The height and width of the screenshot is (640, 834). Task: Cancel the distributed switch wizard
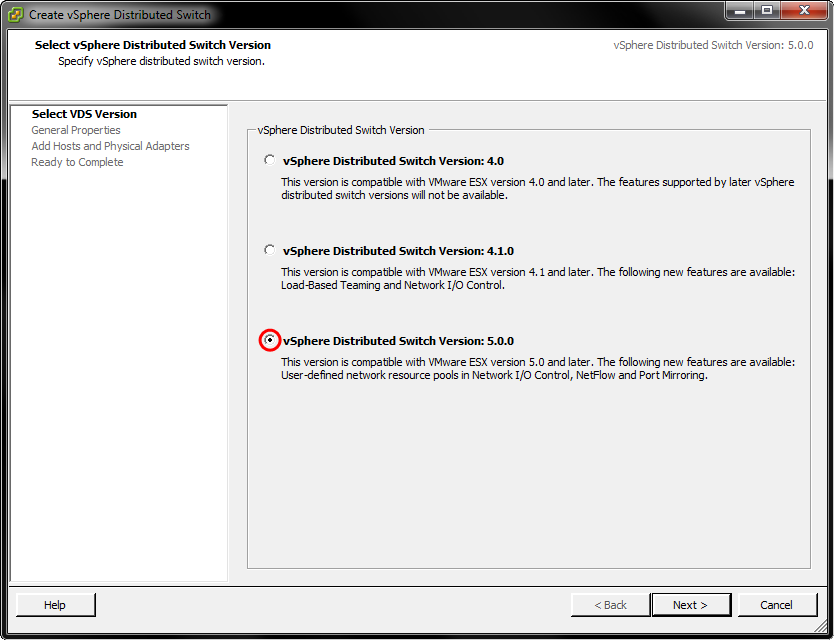click(776, 605)
